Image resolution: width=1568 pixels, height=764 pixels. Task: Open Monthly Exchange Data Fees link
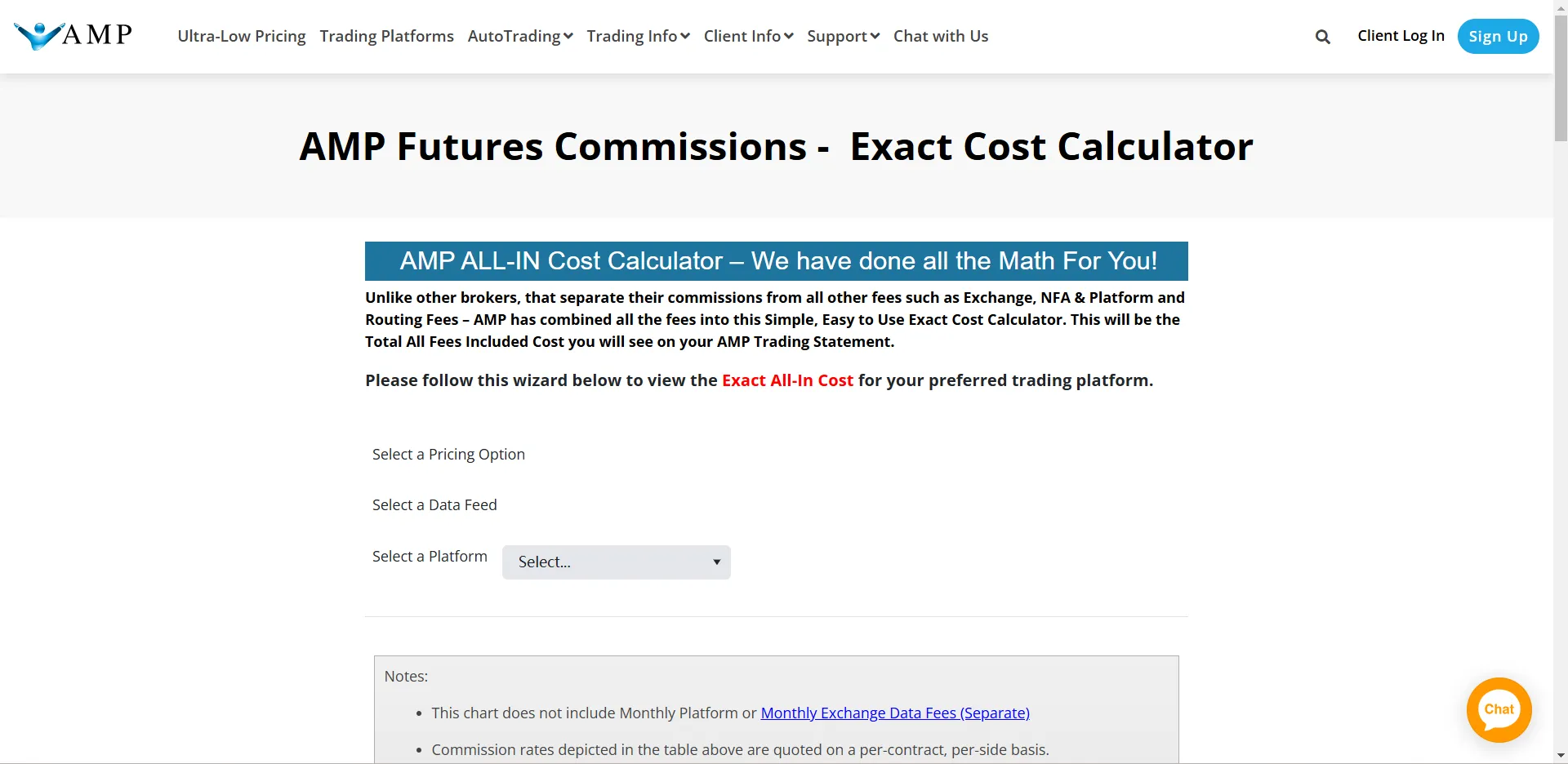(895, 713)
